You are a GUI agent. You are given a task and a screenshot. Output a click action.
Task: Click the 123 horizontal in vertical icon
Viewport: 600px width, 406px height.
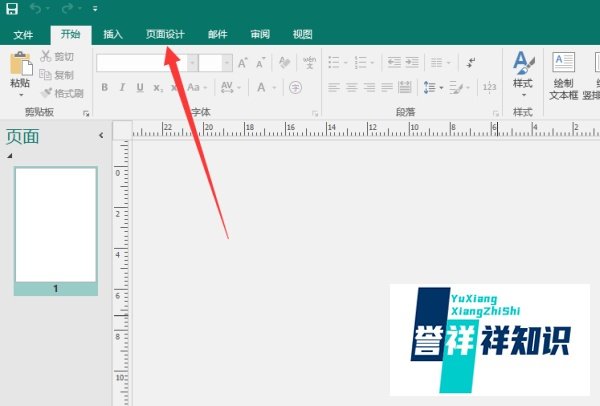point(489,88)
